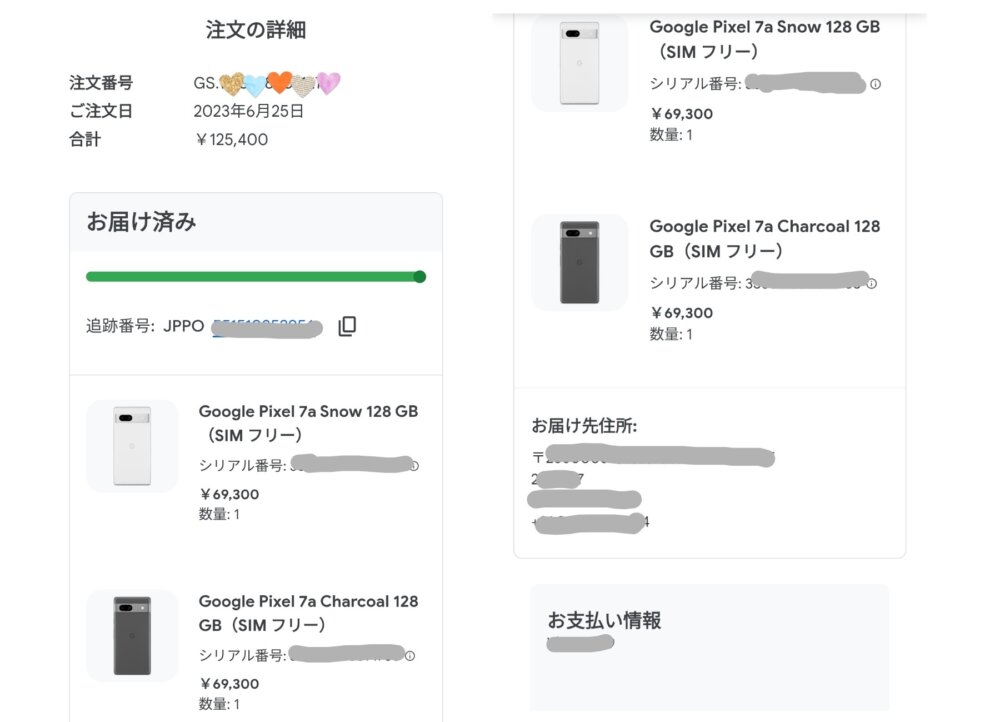Click the お届け先住所 address label
Image resolution: width=1000 pixels, height=722 pixels.
[x=584, y=425]
